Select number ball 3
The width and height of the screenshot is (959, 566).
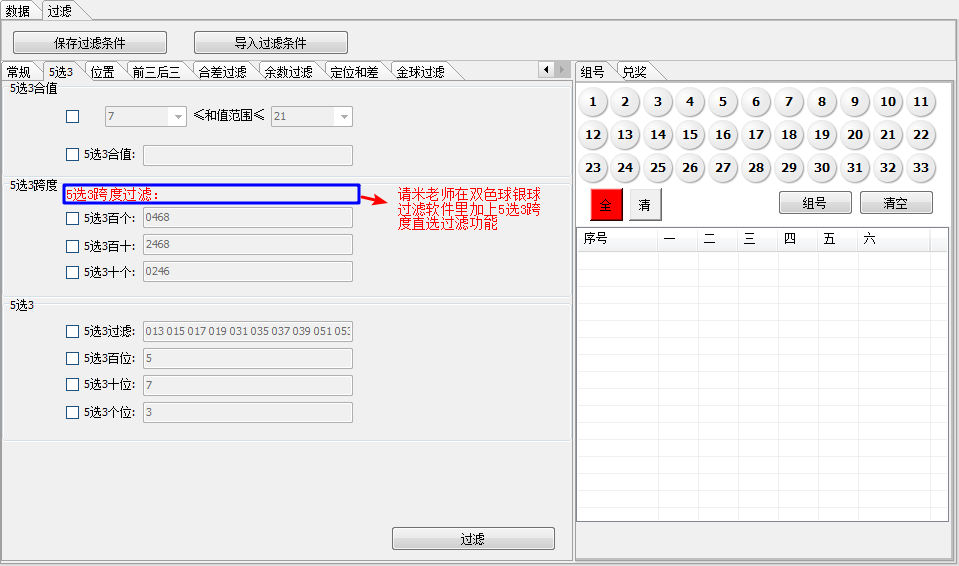[x=658, y=102]
